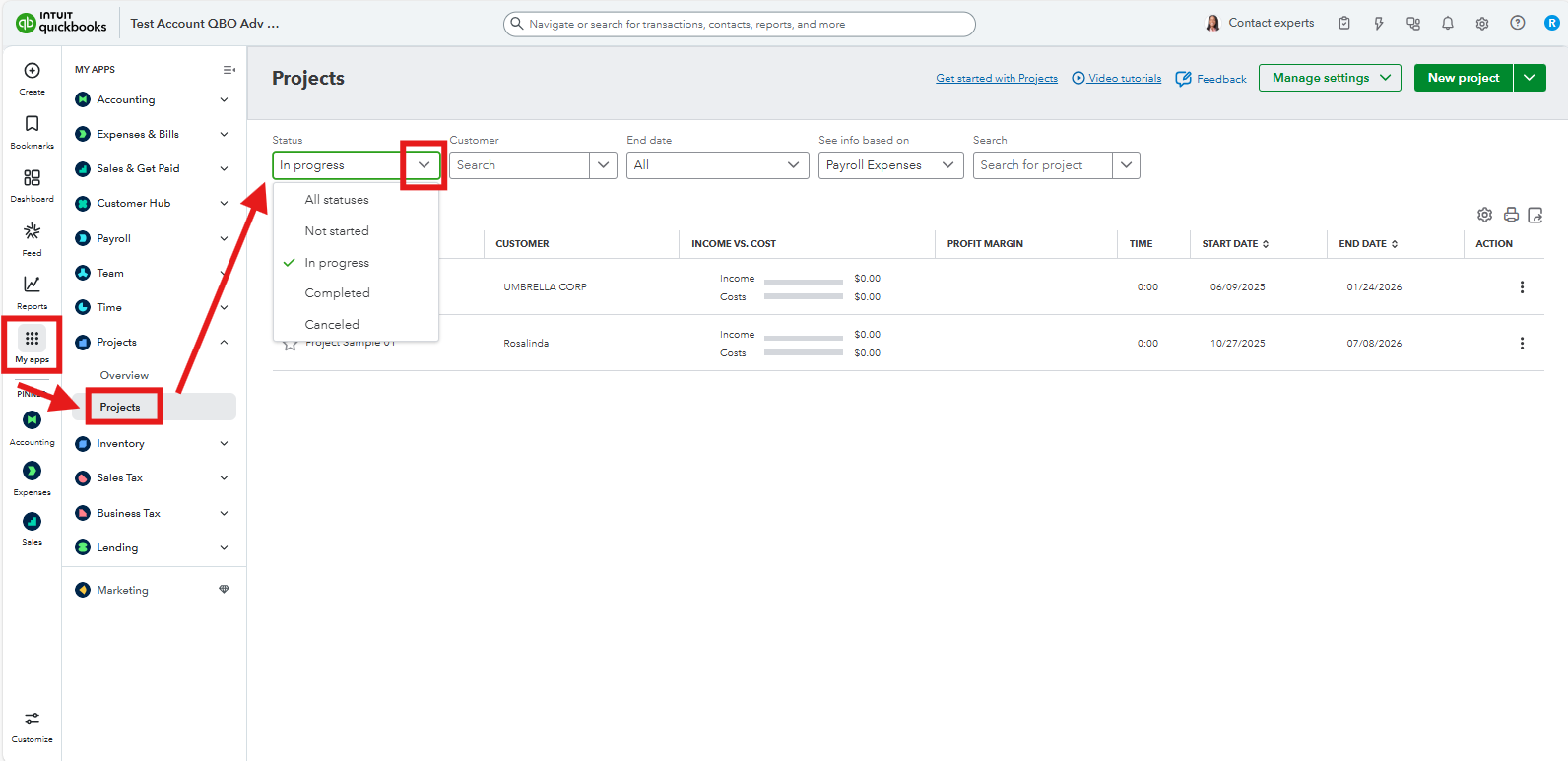The image size is (1568, 761).
Task: Print the projects list
Action: [x=1510, y=215]
